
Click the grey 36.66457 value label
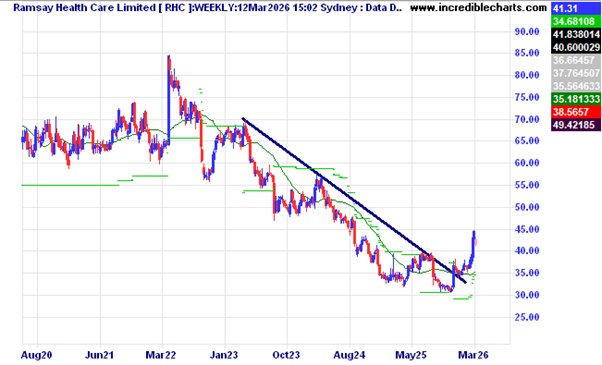[576, 60]
